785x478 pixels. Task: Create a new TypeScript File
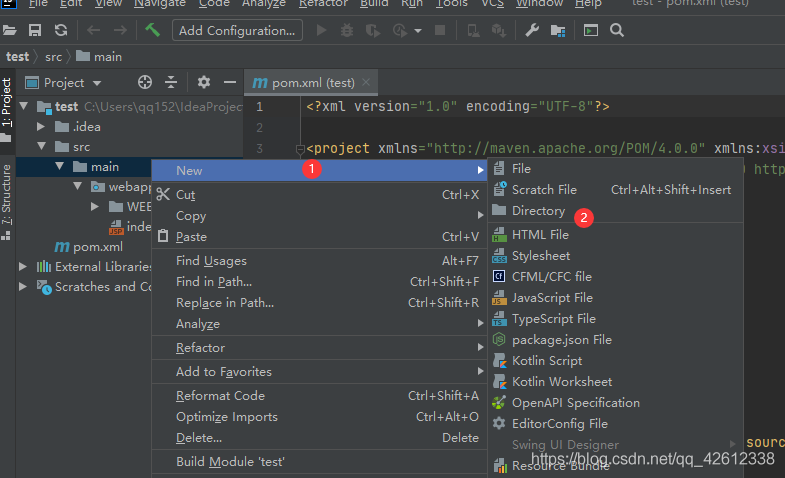click(615, 319)
